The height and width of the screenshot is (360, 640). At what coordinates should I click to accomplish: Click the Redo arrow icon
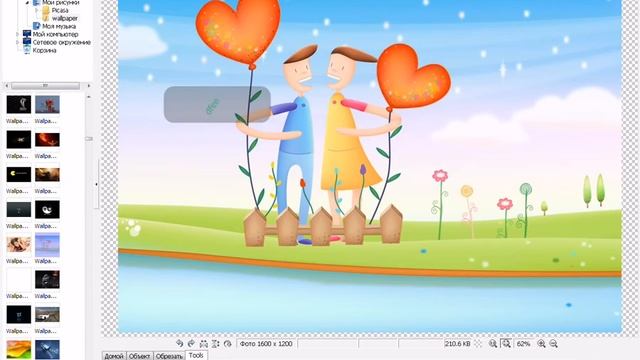pos(191,344)
